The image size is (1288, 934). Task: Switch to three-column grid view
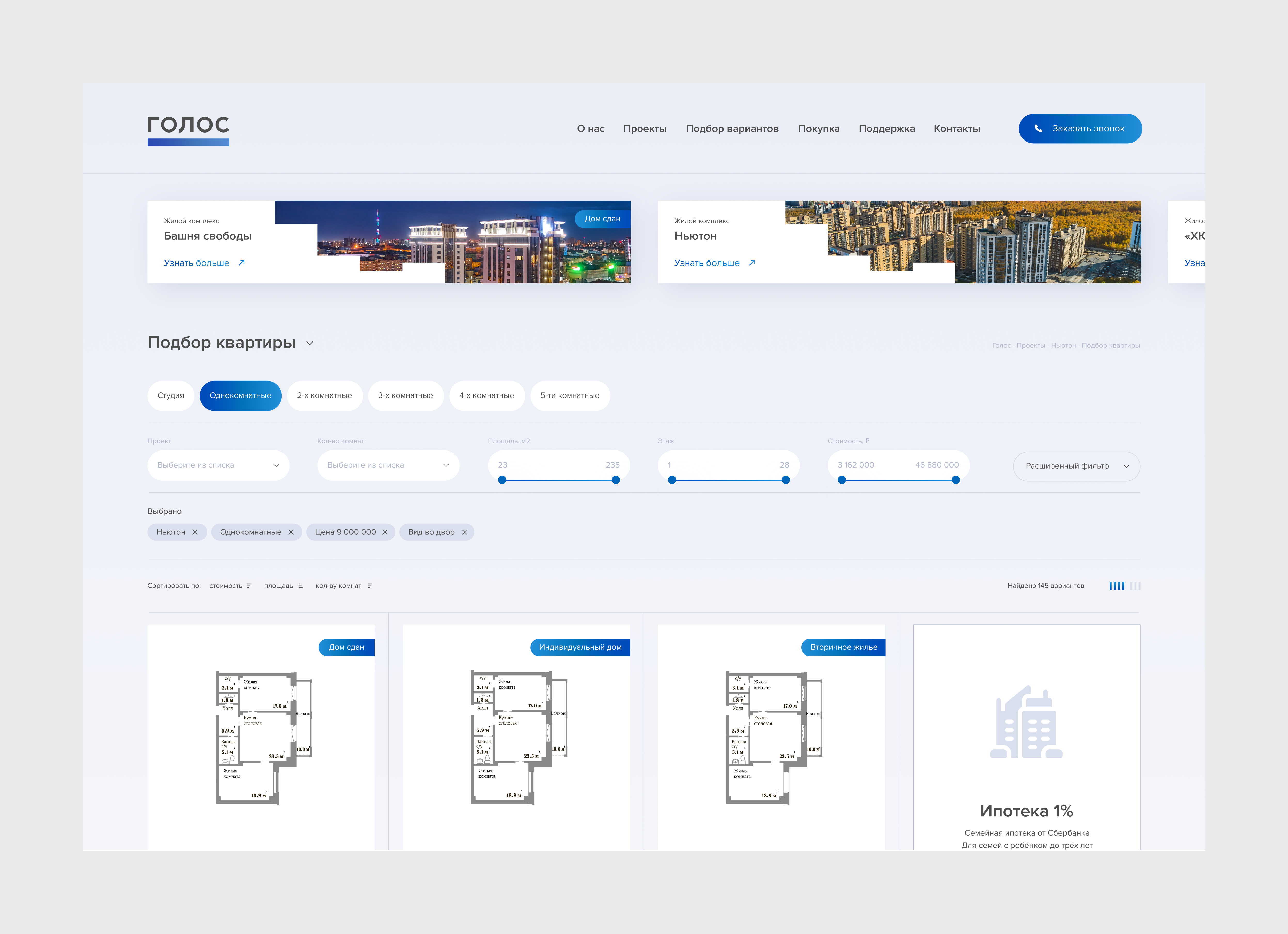click(x=1135, y=586)
